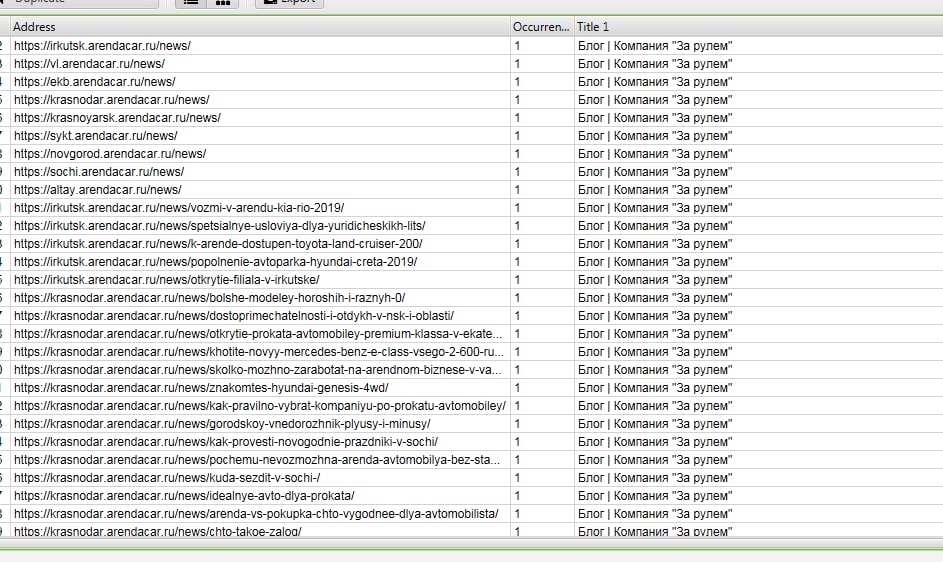Select the vl.arendacar.ru/news/ address
The height and width of the screenshot is (562, 943).
[x=90, y=64]
